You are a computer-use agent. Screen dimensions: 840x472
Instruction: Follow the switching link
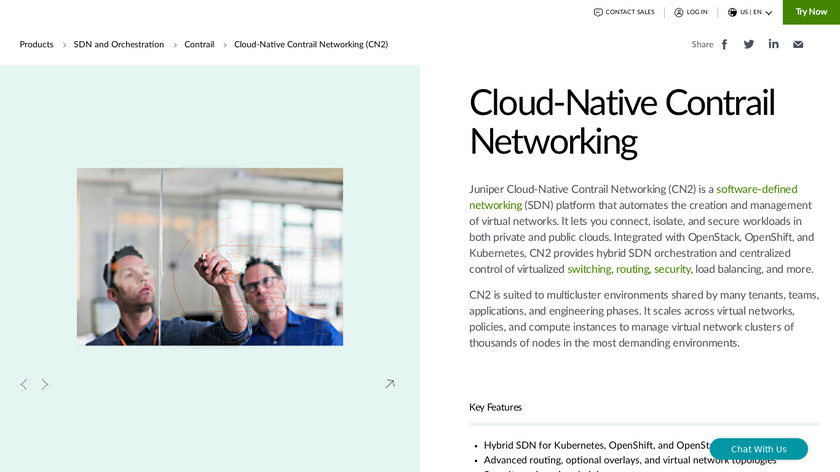coord(589,269)
